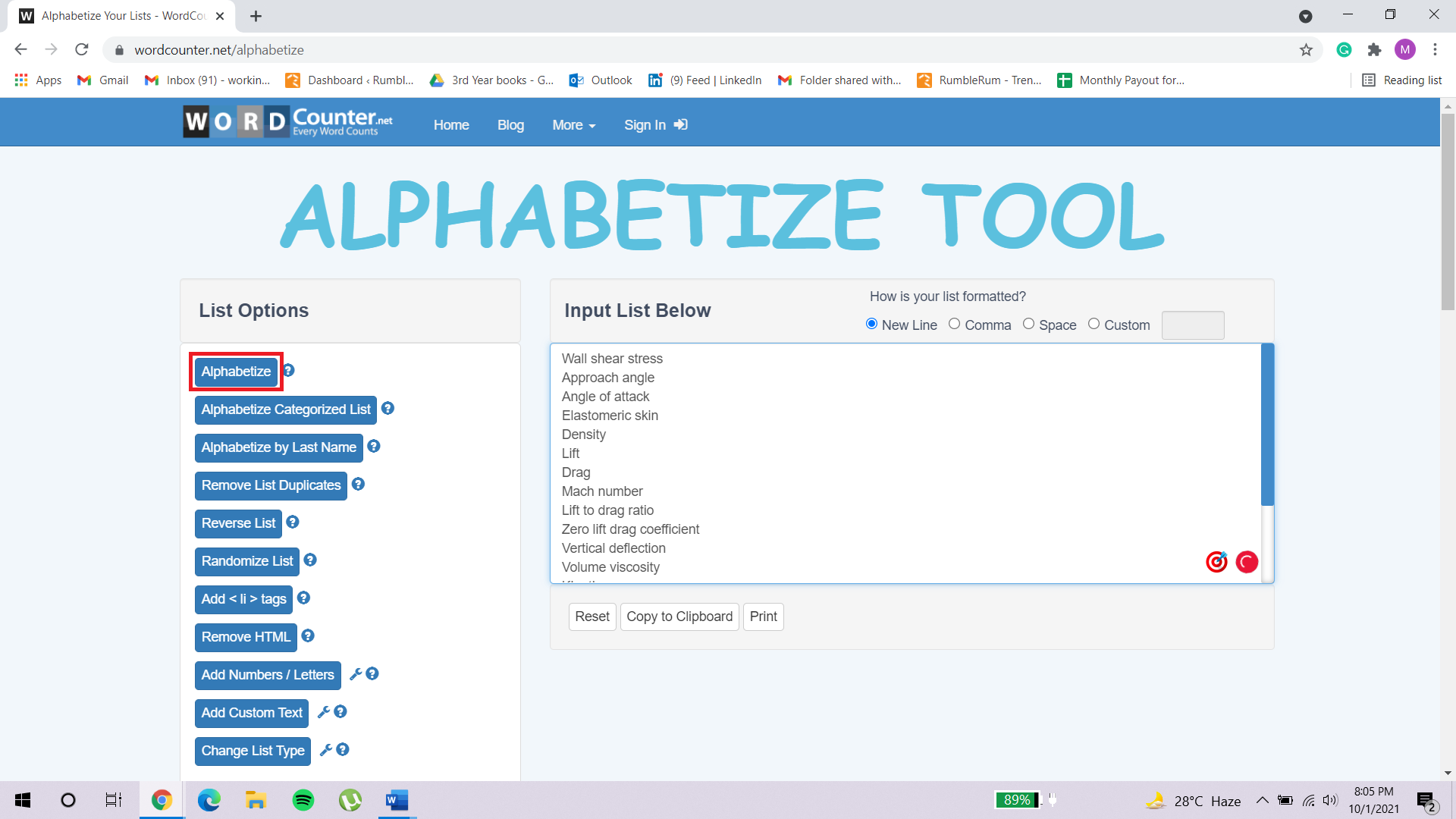Select the Custom format radio button
This screenshot has height=819, width=1456.
tap(1094, 324)
